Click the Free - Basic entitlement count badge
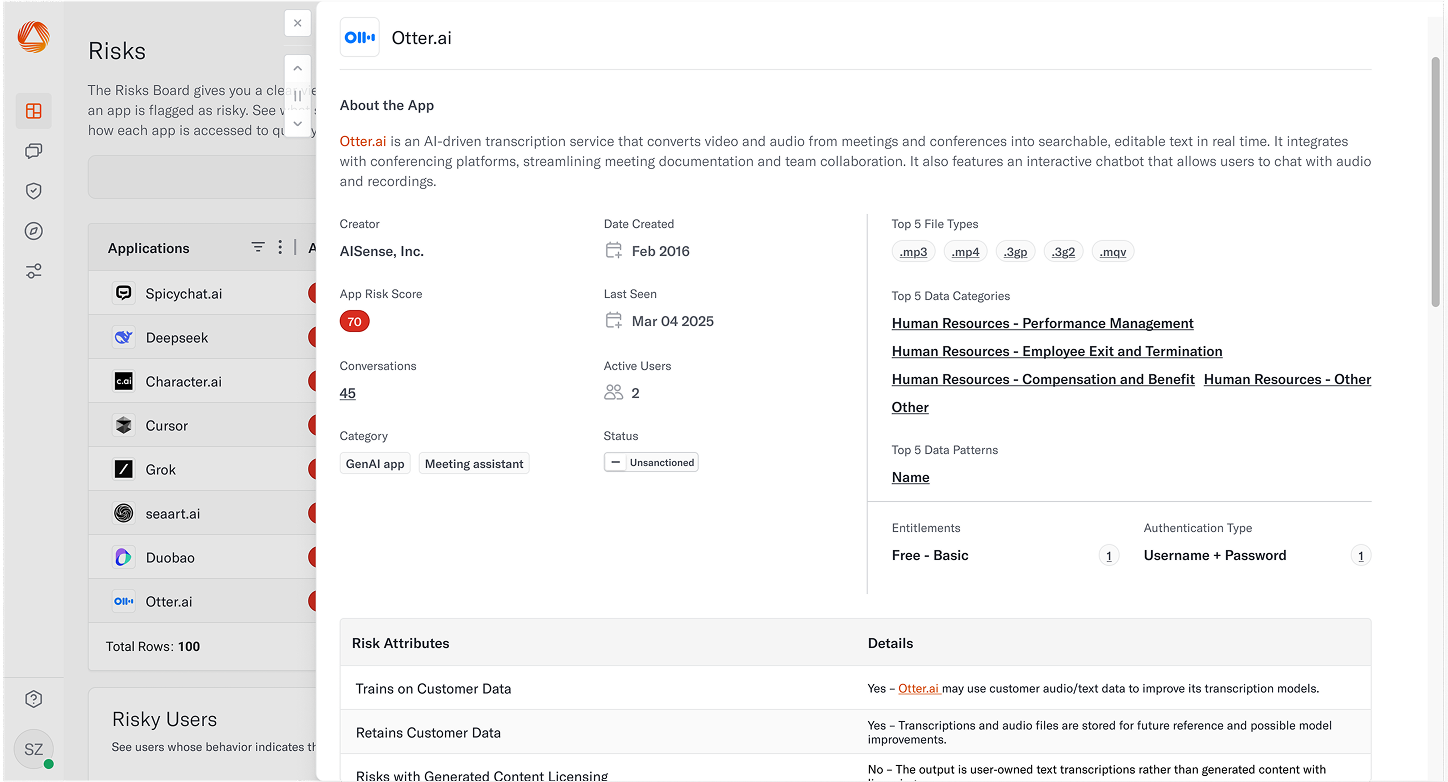This screenshot has width=1448, height=782. pos(1108,555)
